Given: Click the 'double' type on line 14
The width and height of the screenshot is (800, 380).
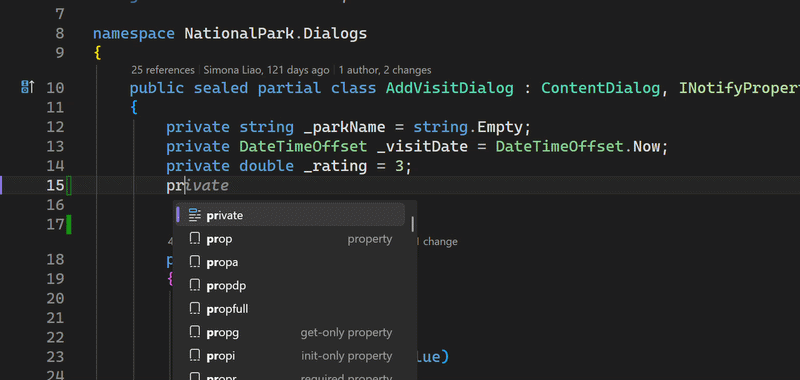Looking at the screenshot, I should pyautogui.click(x=266, y=166).
